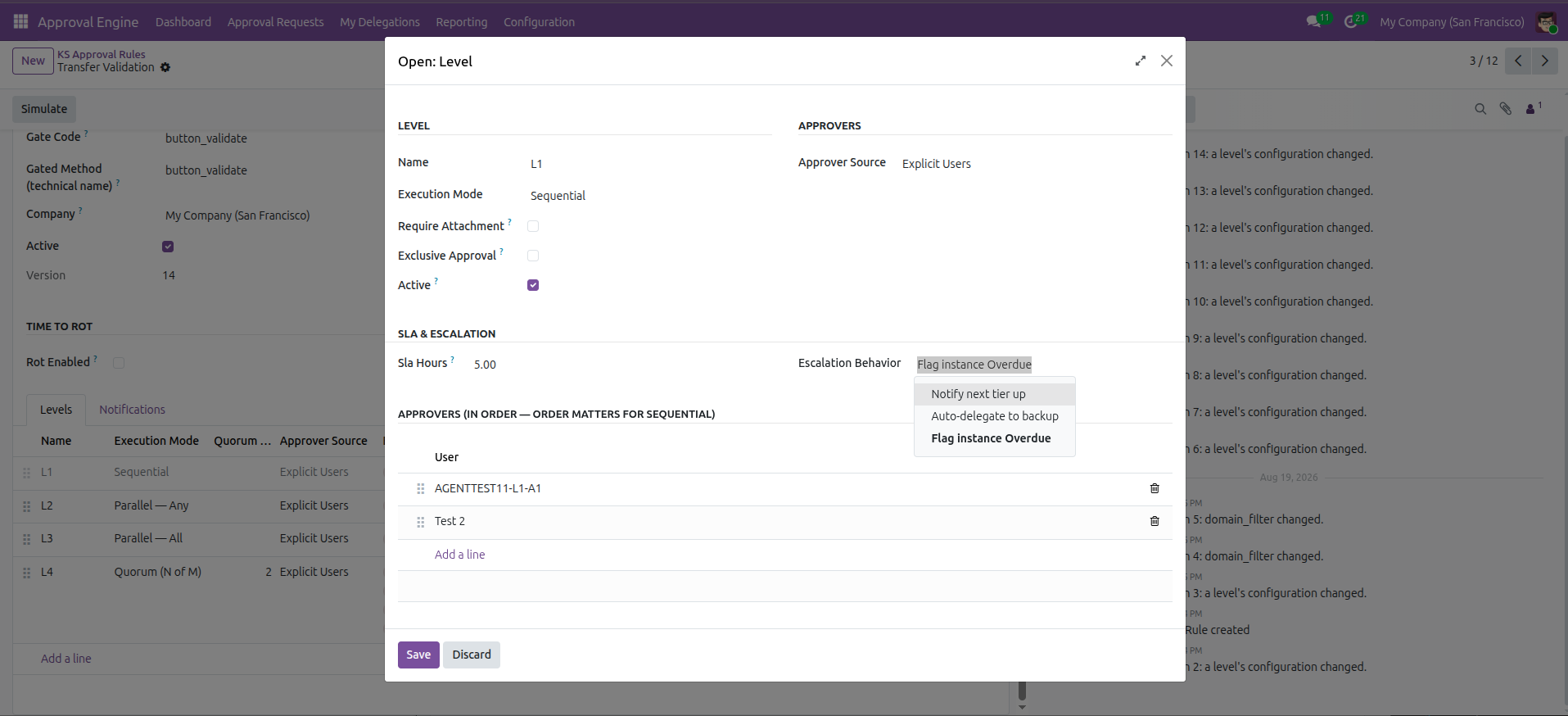The image size is (1568, 716).
Task: Open the AGENTTEST11-L1-A1 user cell
Action: coord(488,488)
